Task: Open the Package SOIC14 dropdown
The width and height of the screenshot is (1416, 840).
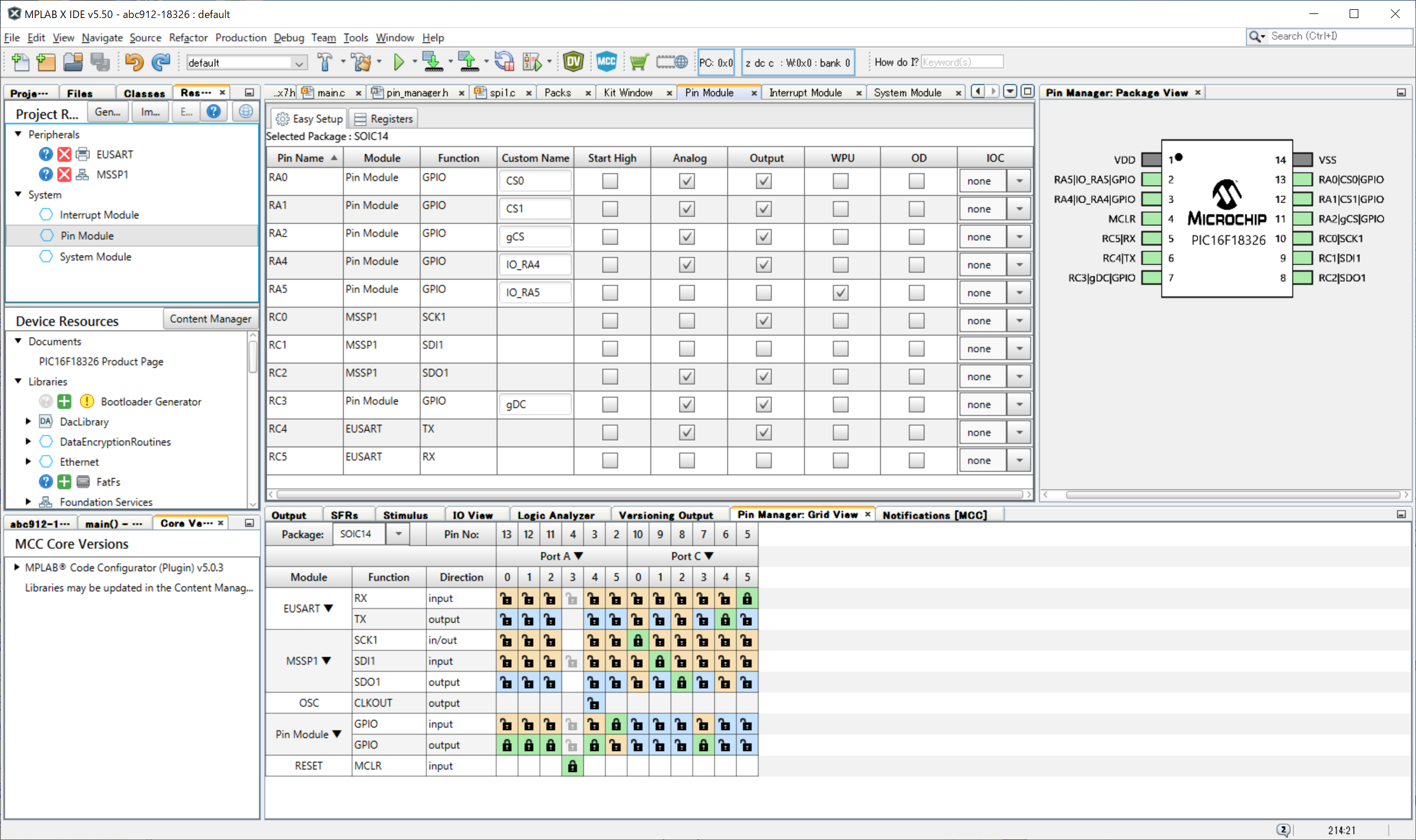Action: (398, 534)
